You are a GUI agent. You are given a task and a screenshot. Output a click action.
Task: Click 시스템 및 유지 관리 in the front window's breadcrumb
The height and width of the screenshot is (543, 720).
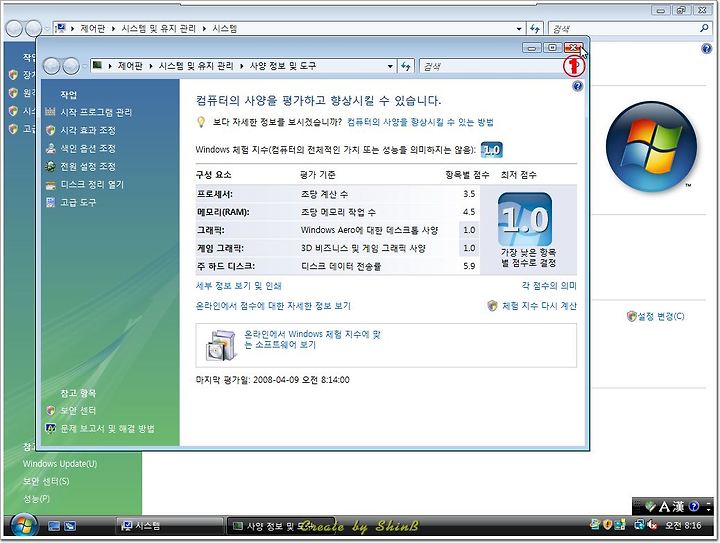click(196, 66)
